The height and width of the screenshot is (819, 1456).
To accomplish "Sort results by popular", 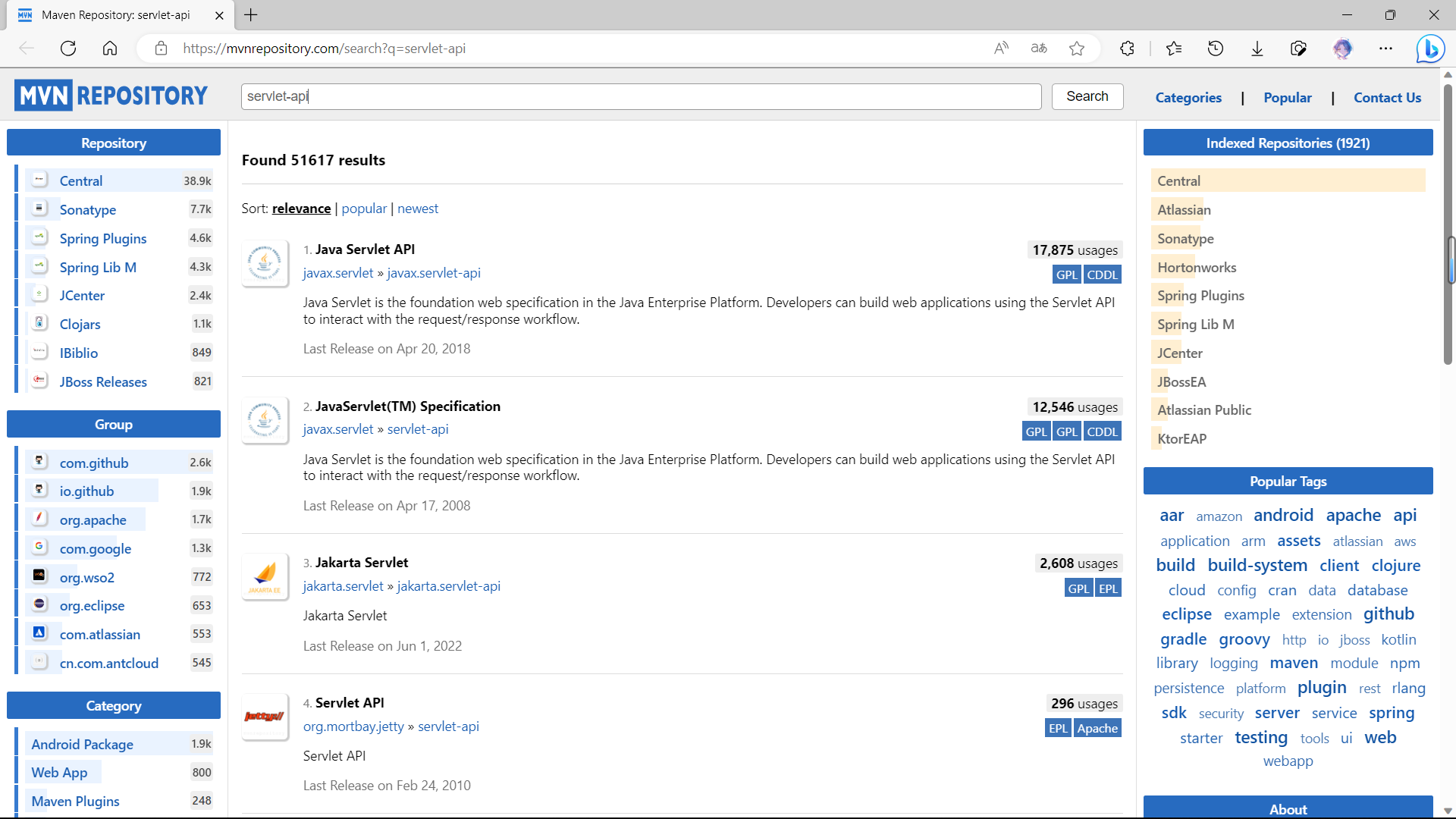I will (x=364, y=209).
